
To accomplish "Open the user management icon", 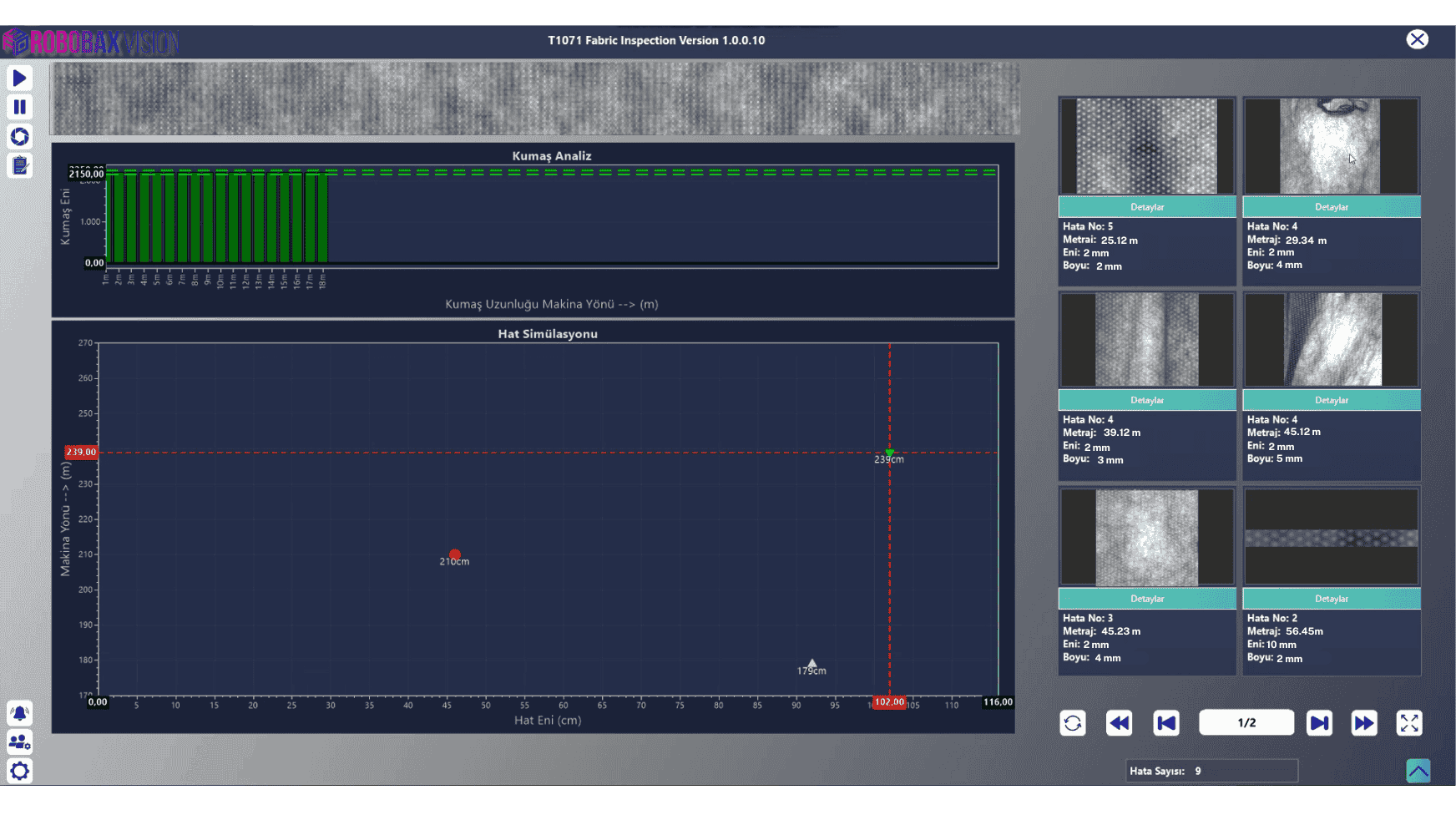I will (x=20, y=742).
